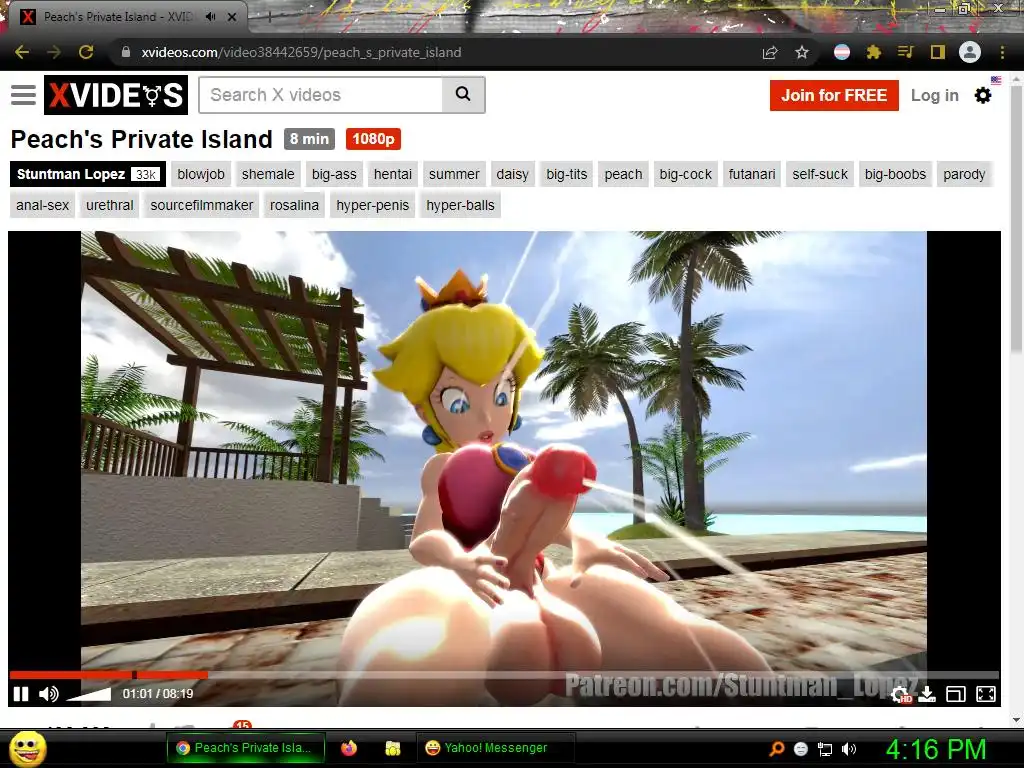Click the browser forward arrow
This screenshot has height=768, width=1024.
coord(54,52)
